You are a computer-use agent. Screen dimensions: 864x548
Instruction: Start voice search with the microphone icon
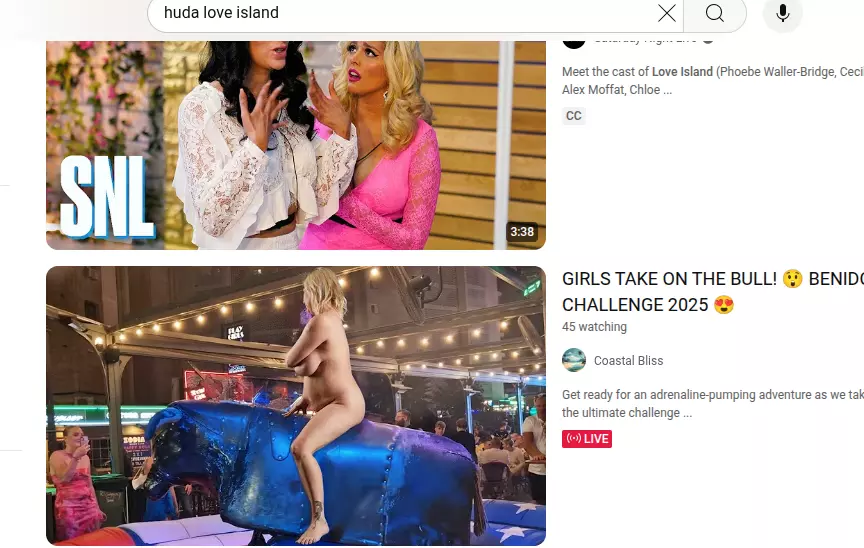click(782, 13)
